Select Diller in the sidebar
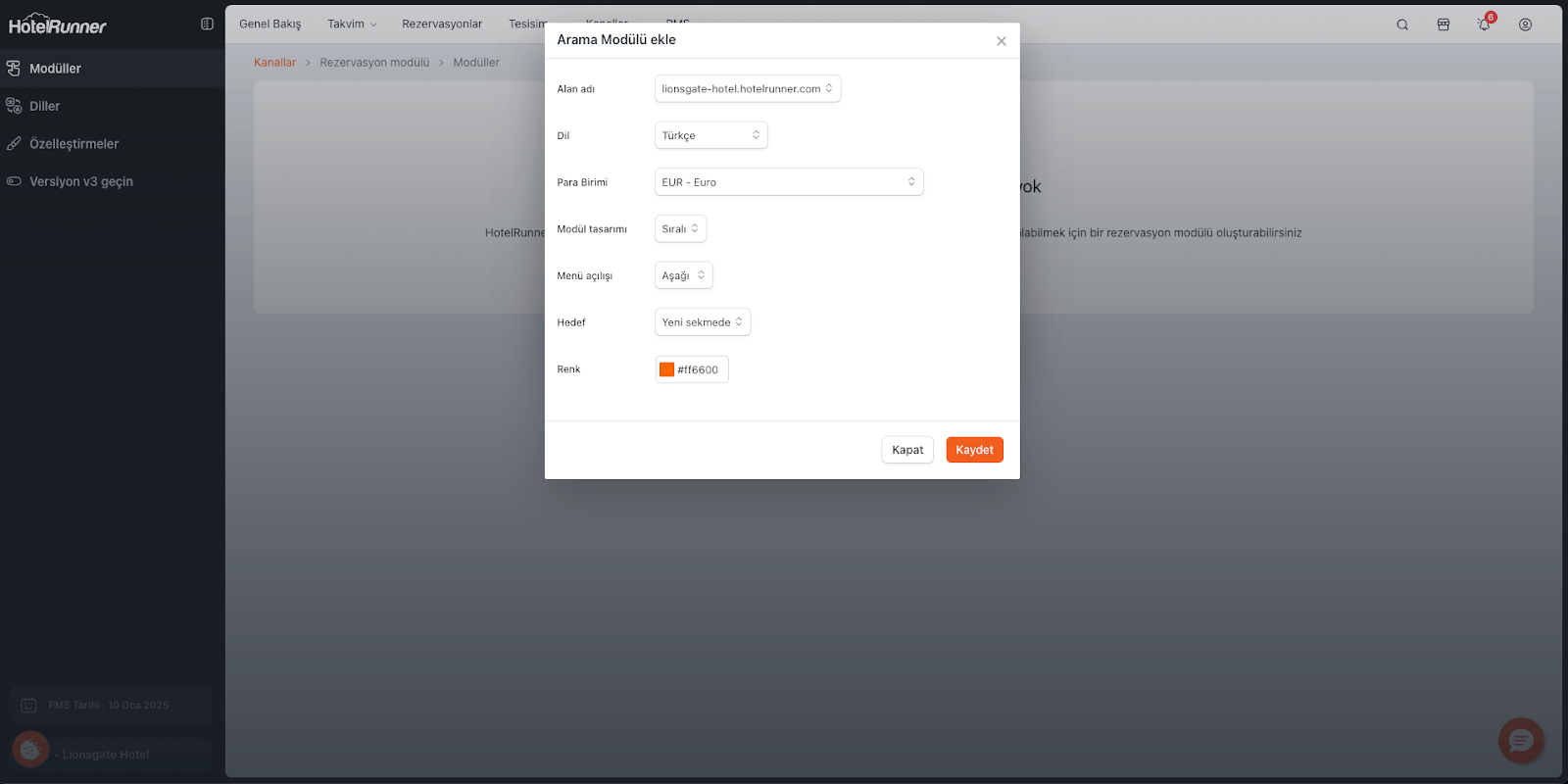1568x784 pixels. (x=44, y=106)
